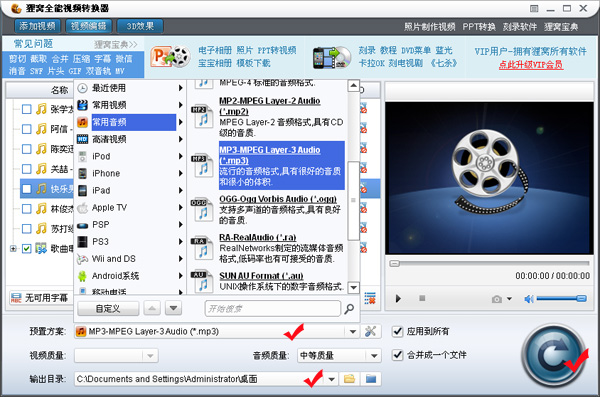The width and height of the screenshot is (600, 397).
Task: Mute audio with speaker icon
Action: click(529, 299)
